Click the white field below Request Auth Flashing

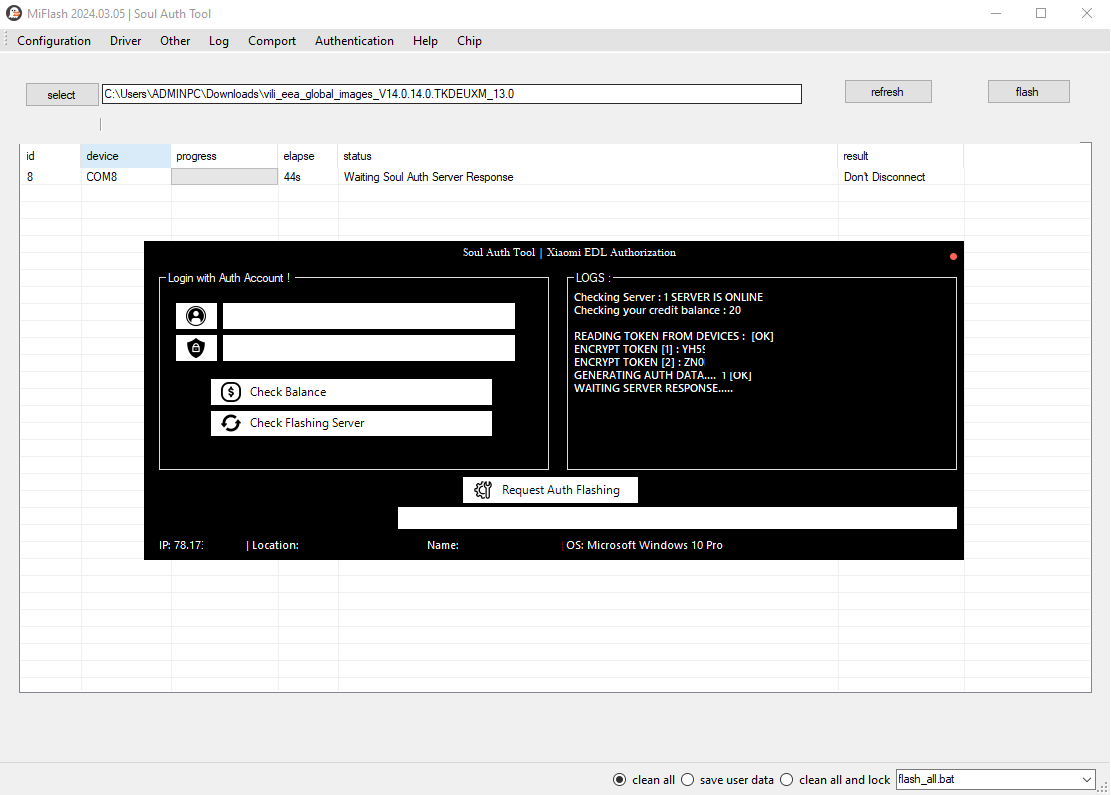coord(677,517)
